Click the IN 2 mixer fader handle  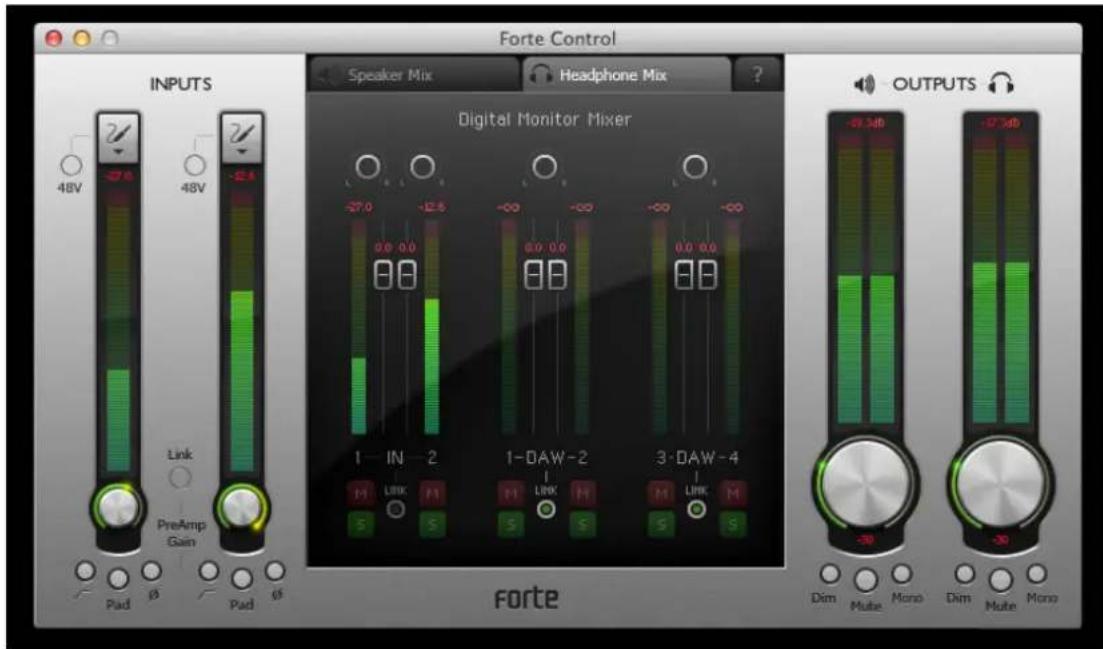[x=406, y=274]
